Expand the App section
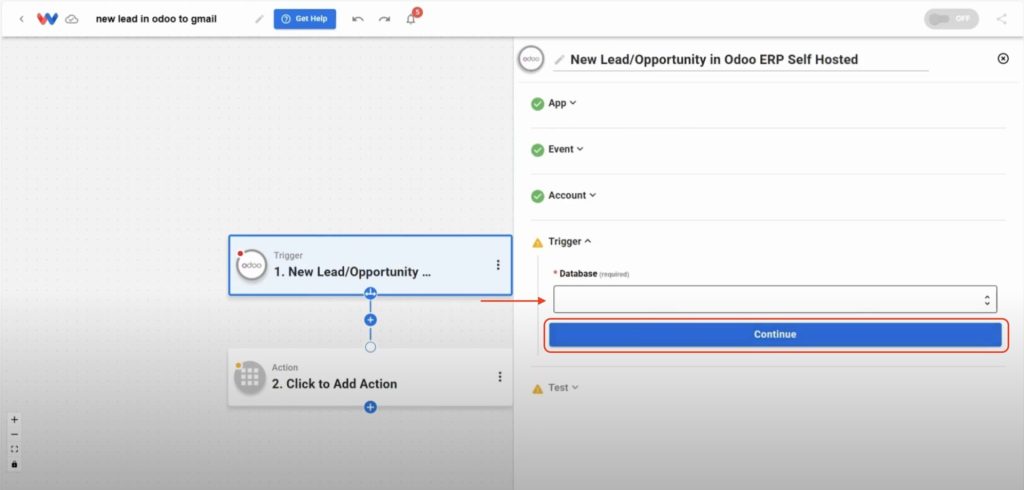Viewport: 1024px width, 490px height. pyautogui.click(x=562, y=103)
